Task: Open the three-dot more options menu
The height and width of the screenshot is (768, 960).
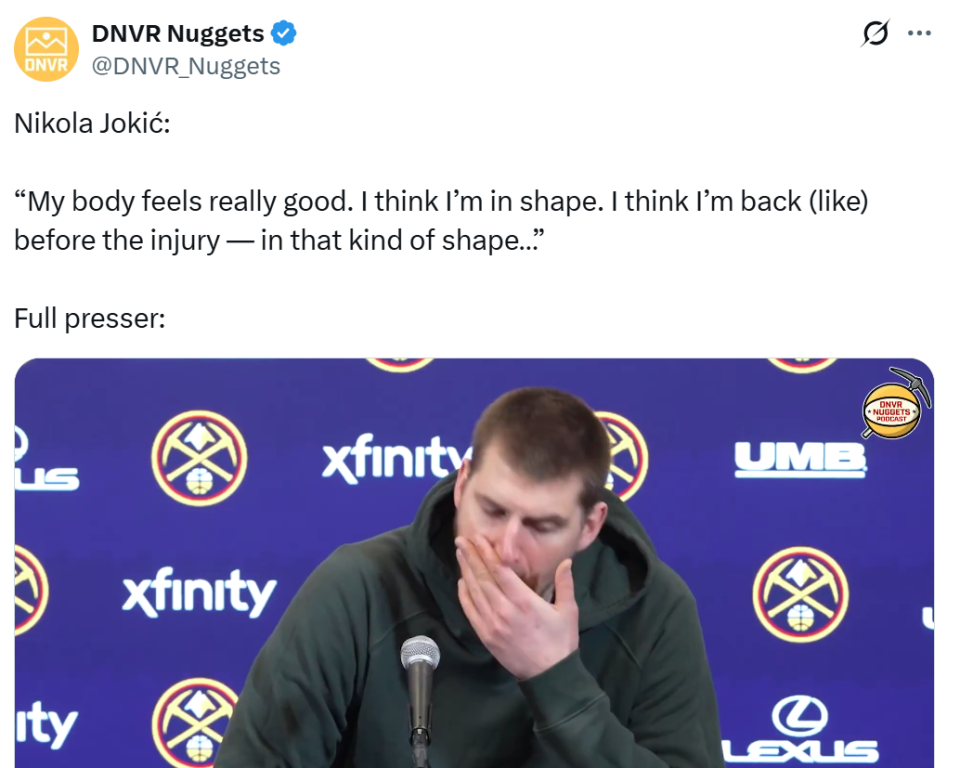Action: (x=919, y=33)
